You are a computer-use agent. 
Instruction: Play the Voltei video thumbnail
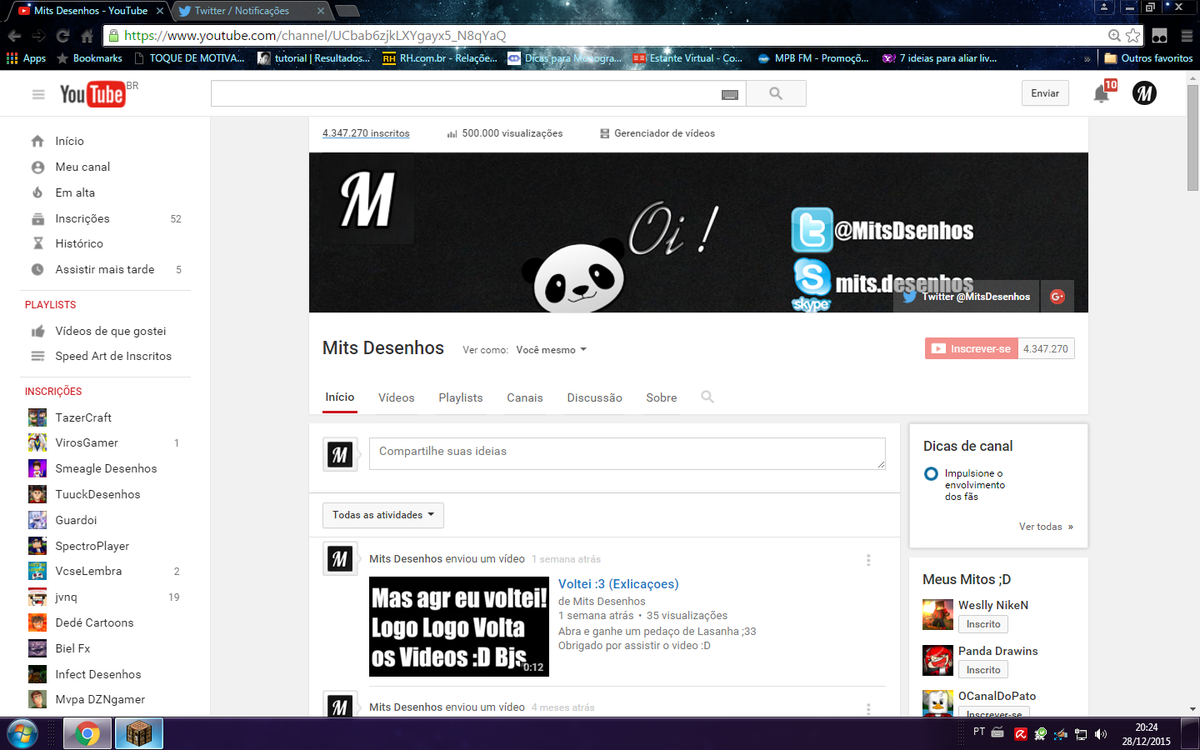point(459,626)
